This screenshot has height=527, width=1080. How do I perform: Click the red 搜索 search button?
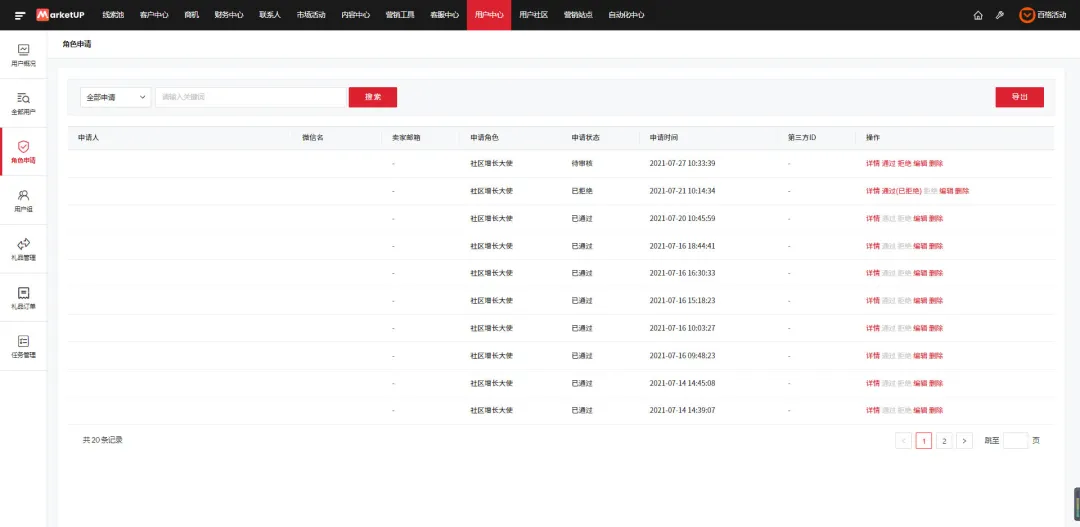coord(373,97)
